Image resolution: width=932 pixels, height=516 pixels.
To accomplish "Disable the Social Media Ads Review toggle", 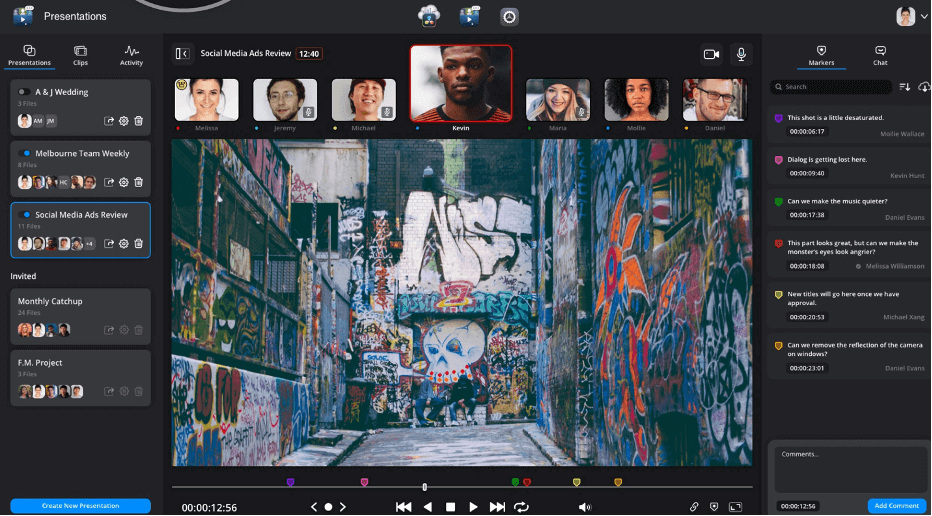I will tap(24, 214).
